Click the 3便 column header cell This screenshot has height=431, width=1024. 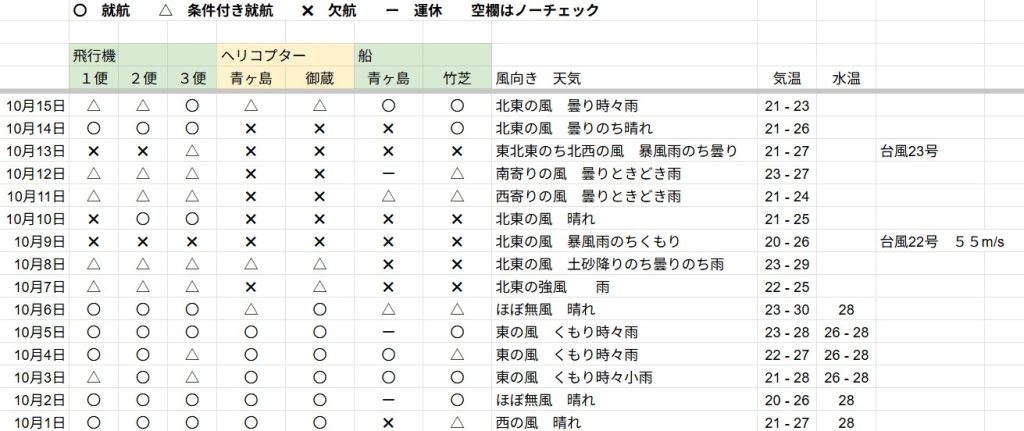point(192,78)
